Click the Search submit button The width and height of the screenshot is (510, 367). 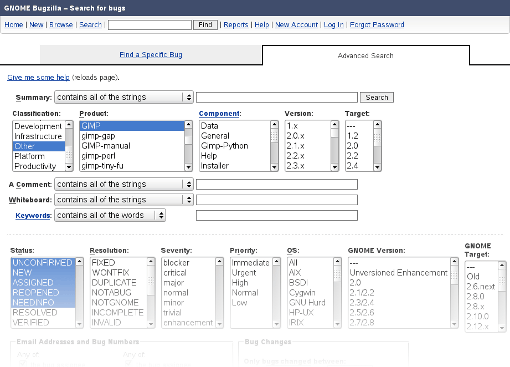coord(377,98)
